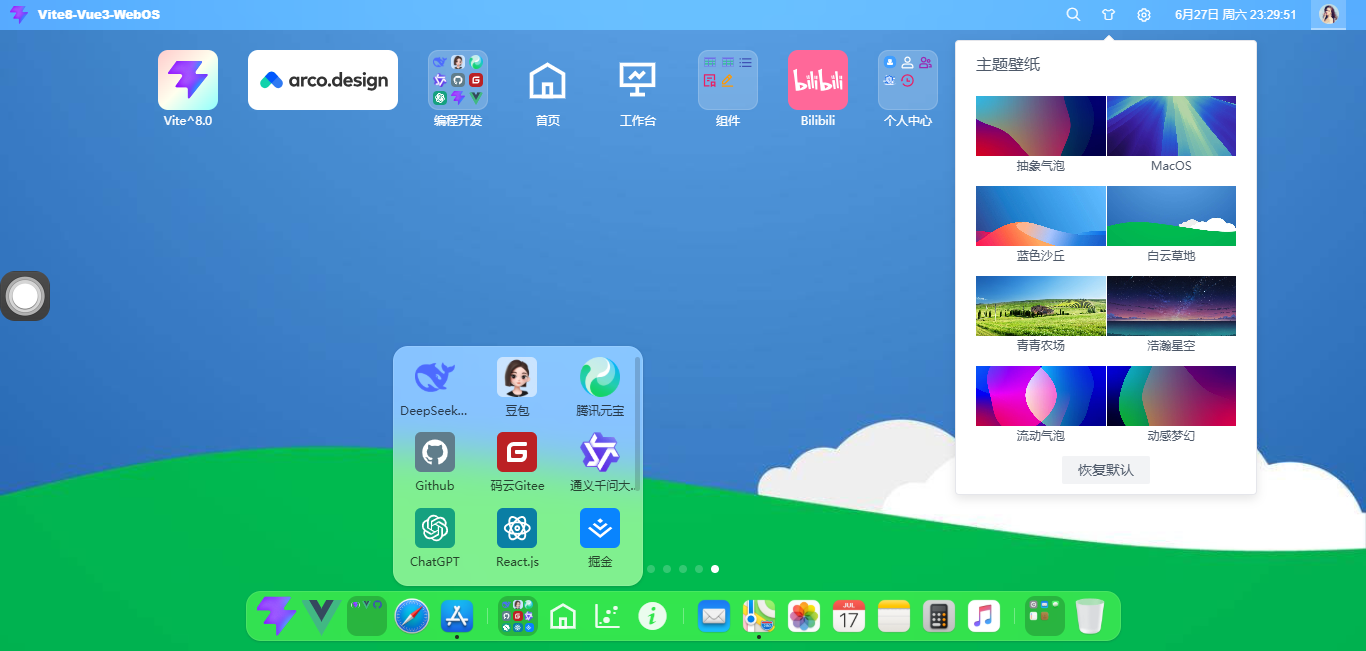Open Github in the folder popup

[435, 452]
